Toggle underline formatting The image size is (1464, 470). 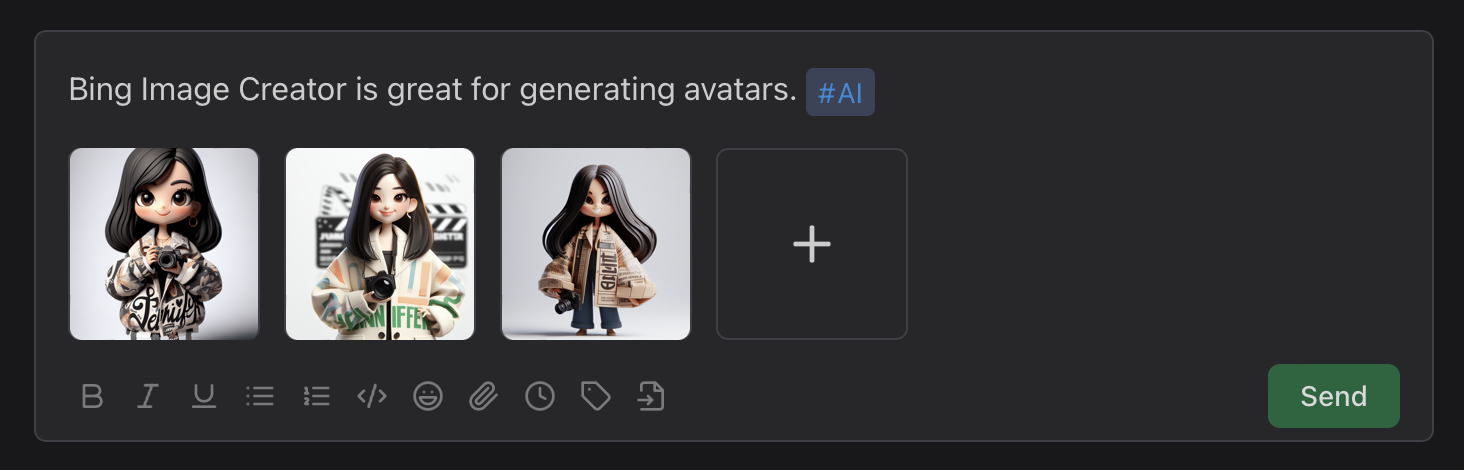[204, 397]
